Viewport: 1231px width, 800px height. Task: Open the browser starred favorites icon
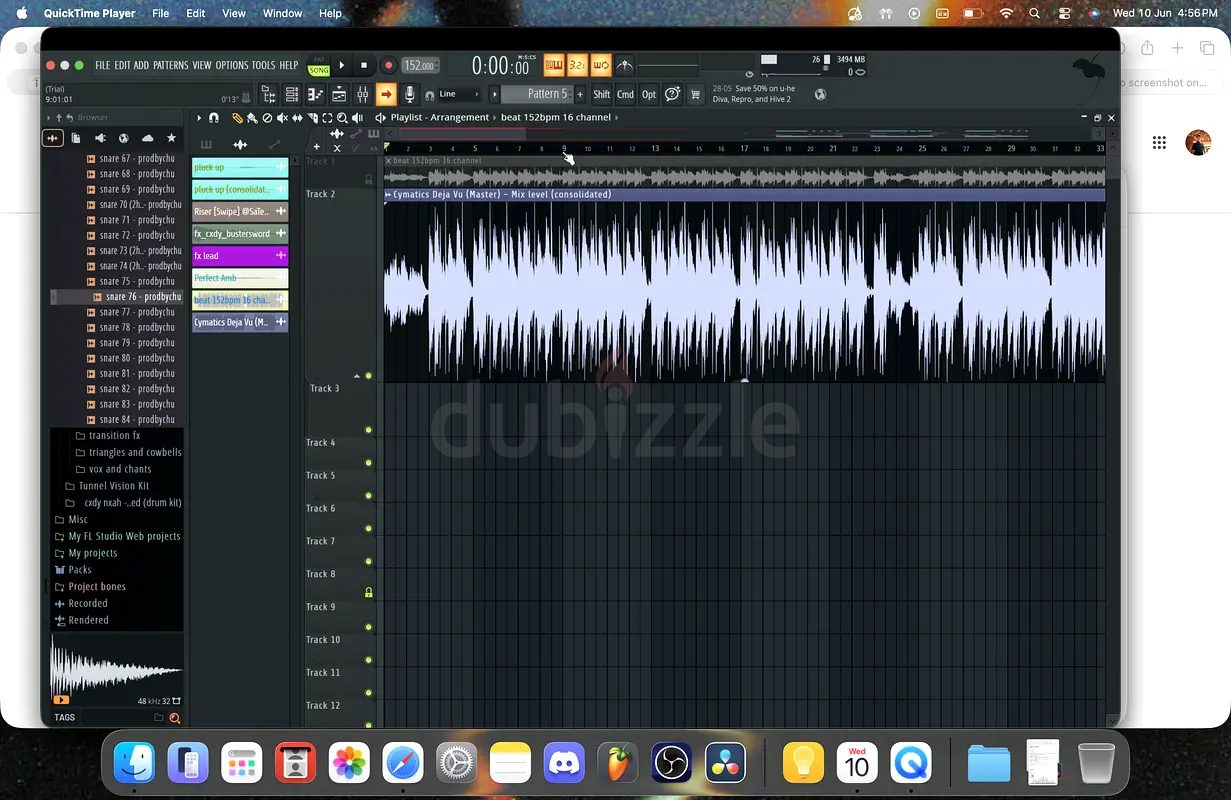(x=171, y=138)
